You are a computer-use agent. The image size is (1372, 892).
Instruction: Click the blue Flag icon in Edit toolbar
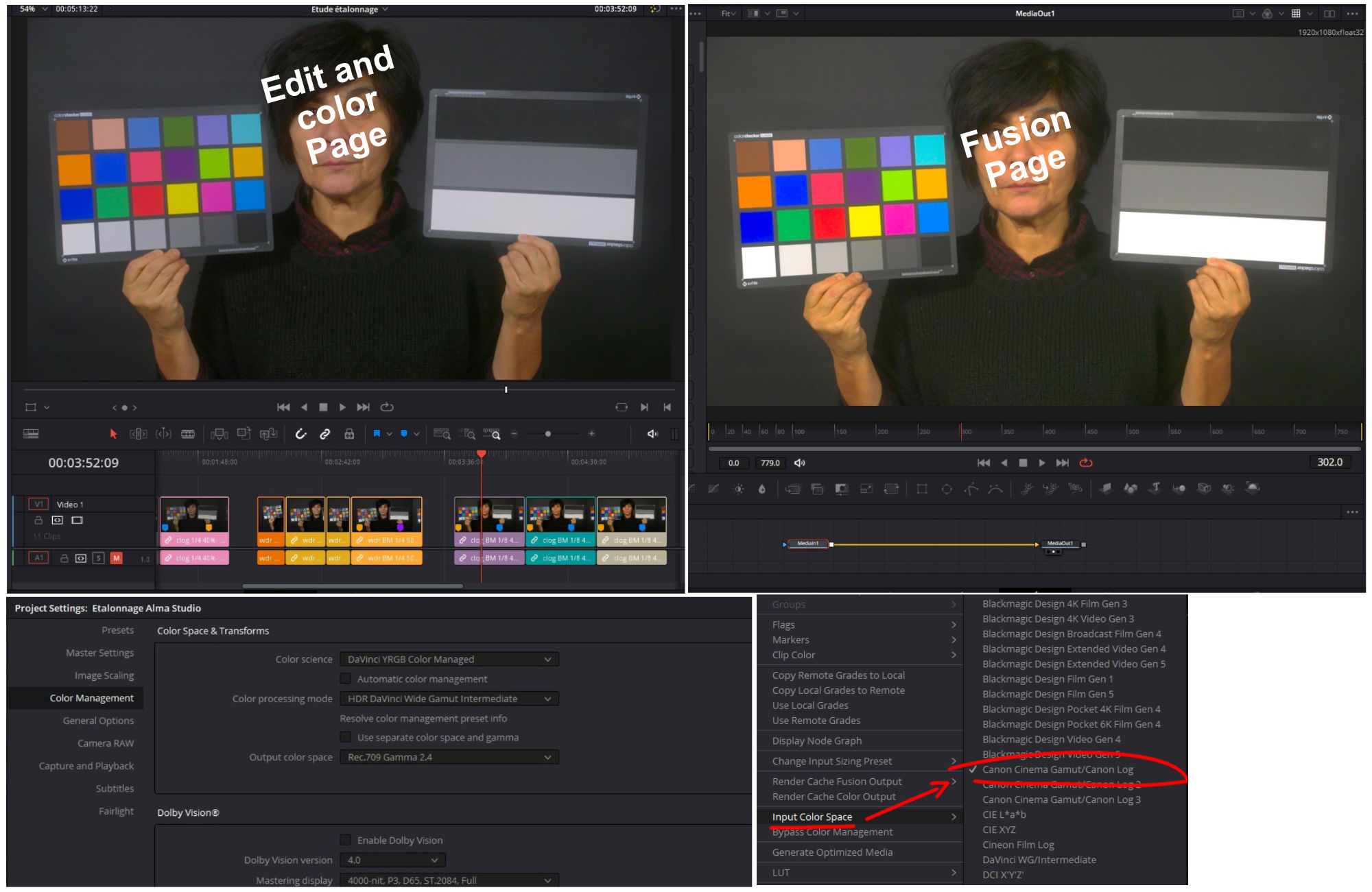pos(377,434)
